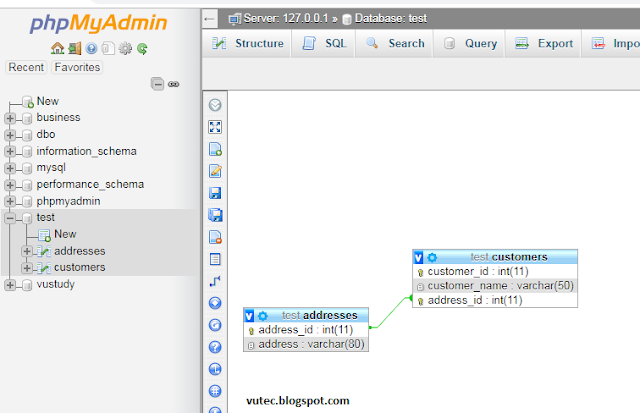Open the Query tab
The width and height of the screenshot is (640, 413).
470,43
